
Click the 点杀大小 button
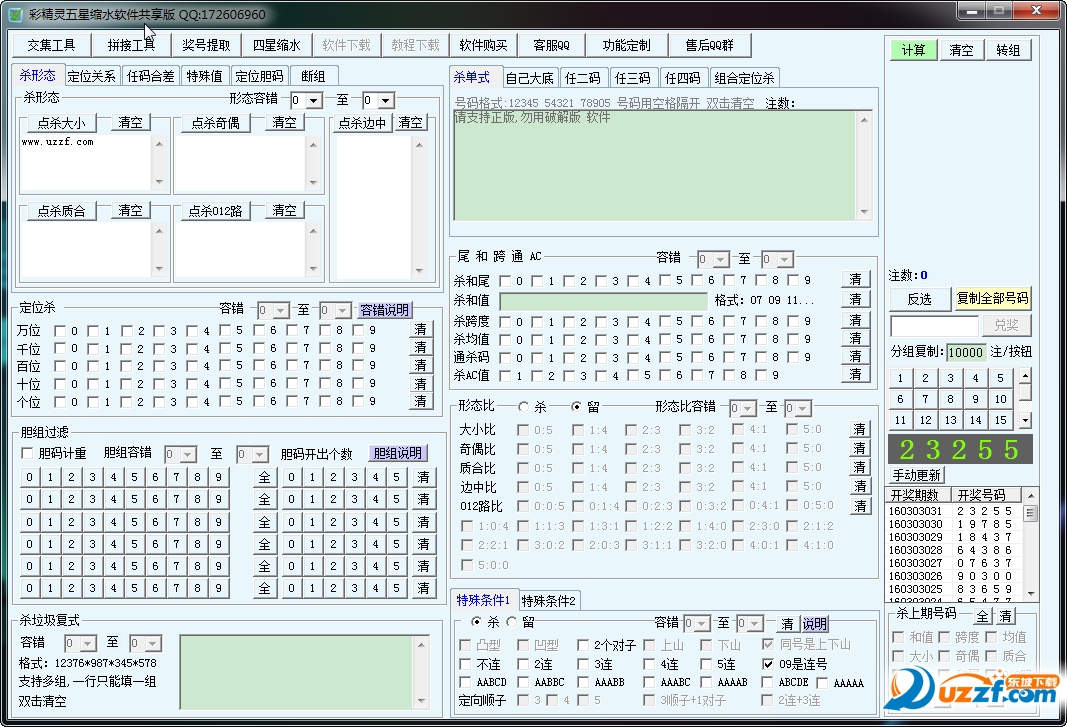point(61,123)
